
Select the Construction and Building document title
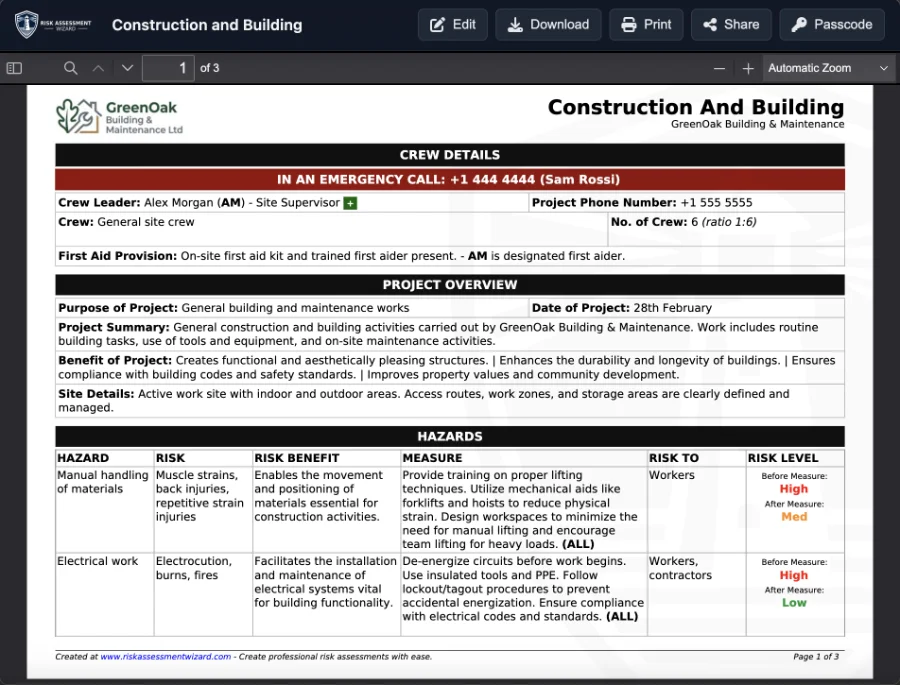(207, 25)
